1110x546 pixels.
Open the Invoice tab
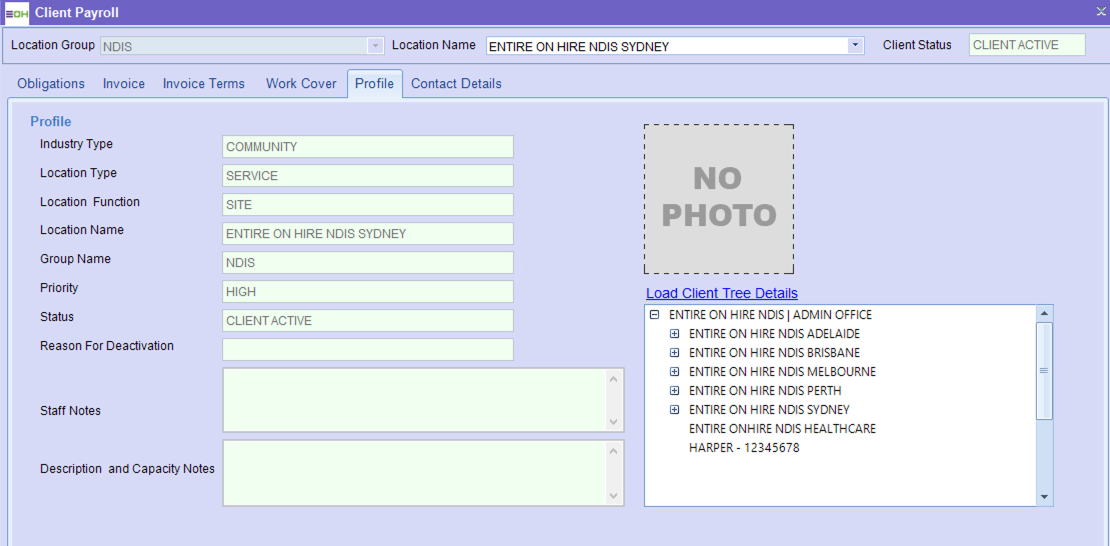124,84
